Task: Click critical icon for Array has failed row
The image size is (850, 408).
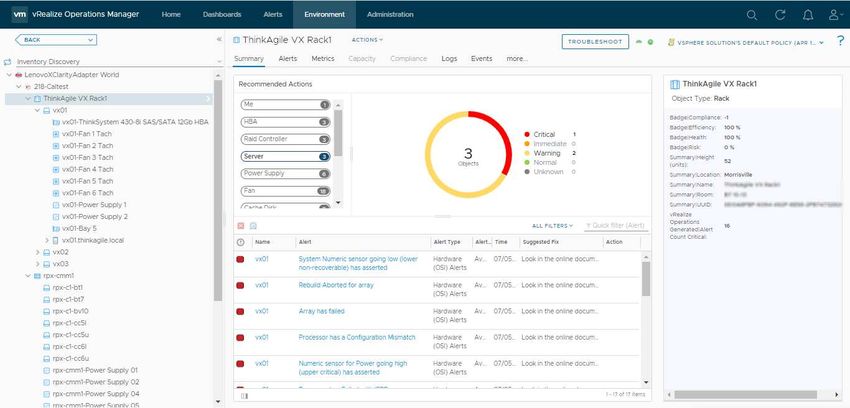Action: pyautogui.click(x=240, y=312)
